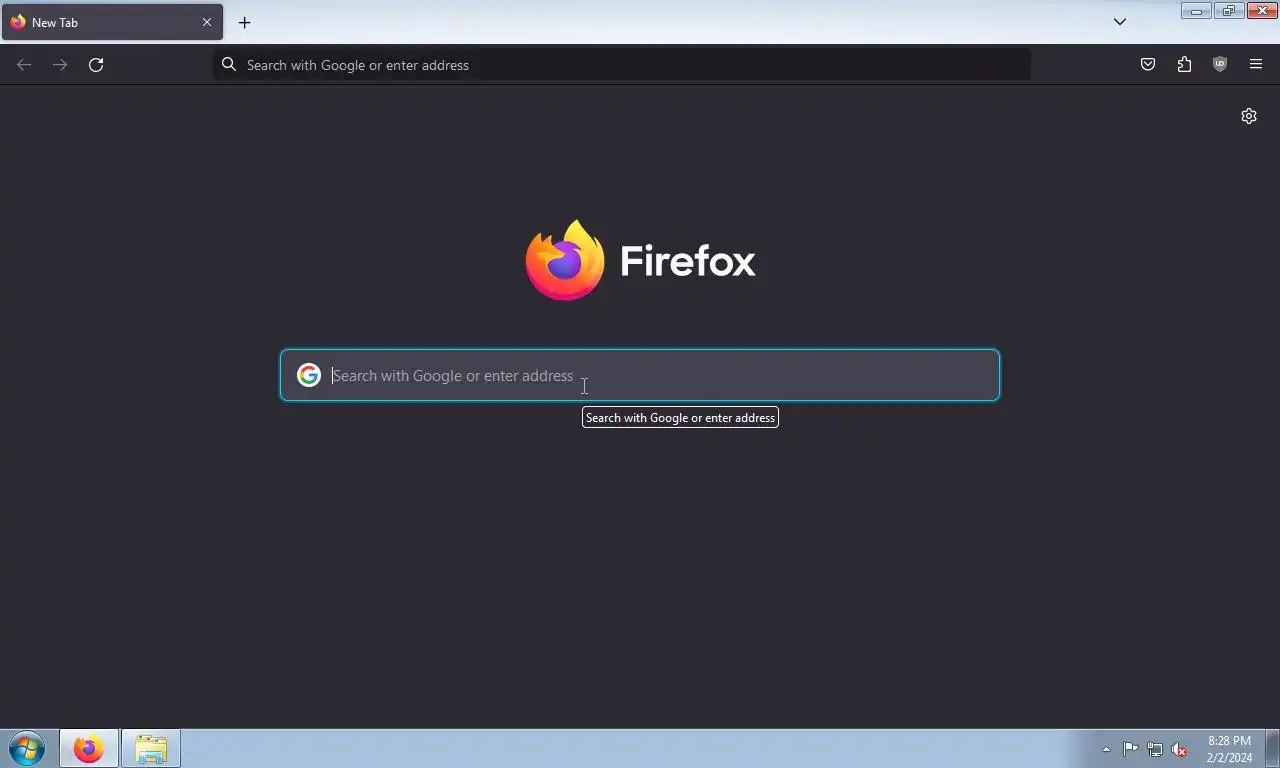Click the network tray icon
The image size is (1280, 768).
[1155, 749]
